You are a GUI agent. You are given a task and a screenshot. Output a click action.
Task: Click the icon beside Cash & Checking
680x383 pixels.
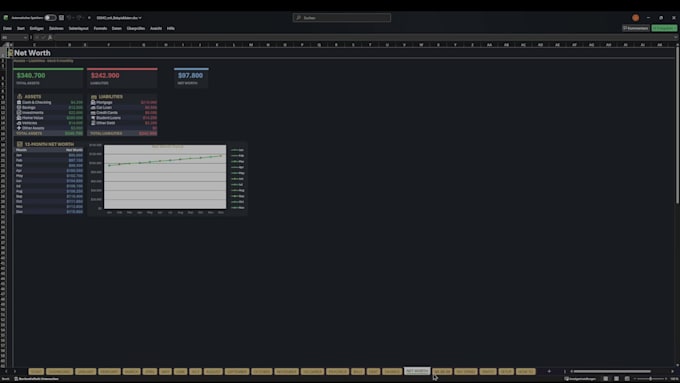point(19,102)
